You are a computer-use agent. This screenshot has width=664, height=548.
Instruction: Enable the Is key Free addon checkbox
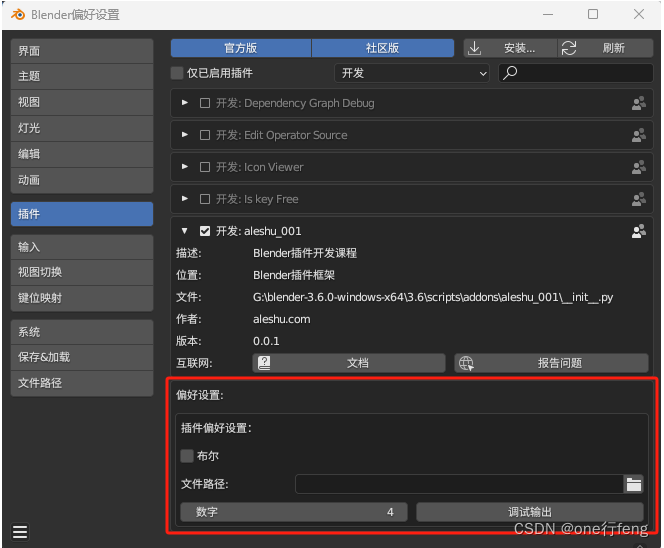(205, 199)
